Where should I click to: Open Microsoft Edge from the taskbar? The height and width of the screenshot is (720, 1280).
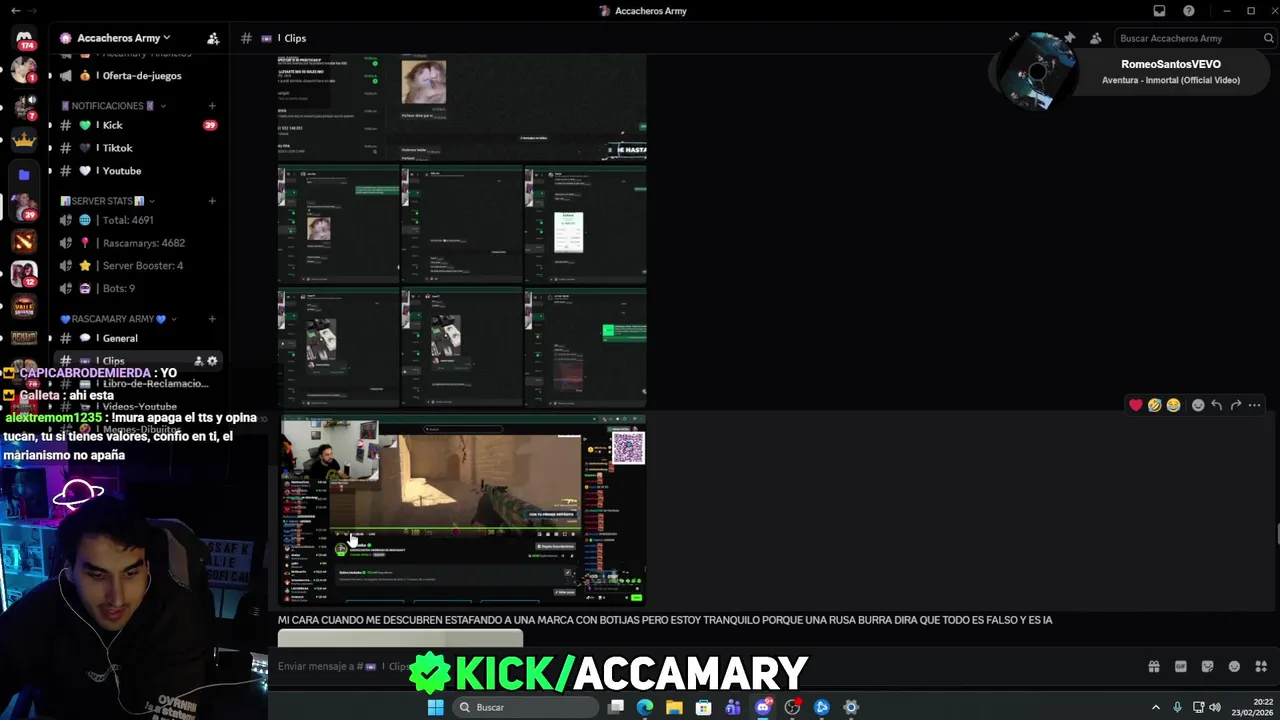645,707
